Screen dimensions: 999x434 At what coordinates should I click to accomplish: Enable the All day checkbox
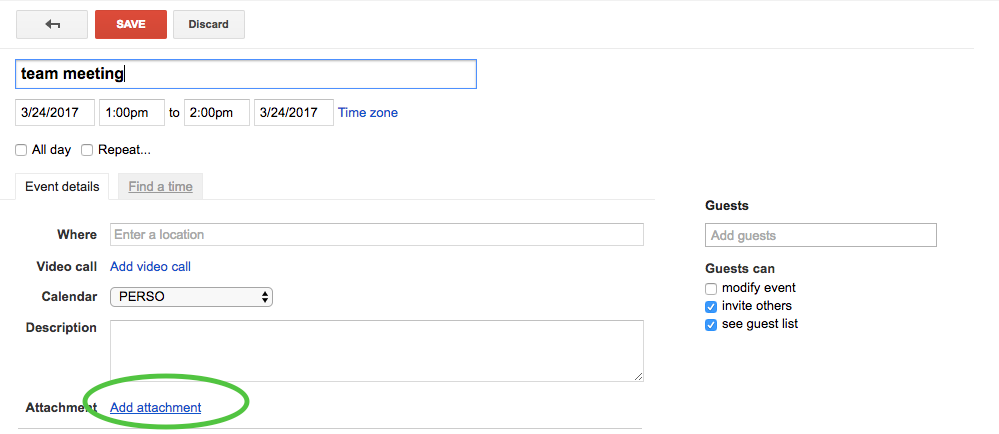click(21, 150)
